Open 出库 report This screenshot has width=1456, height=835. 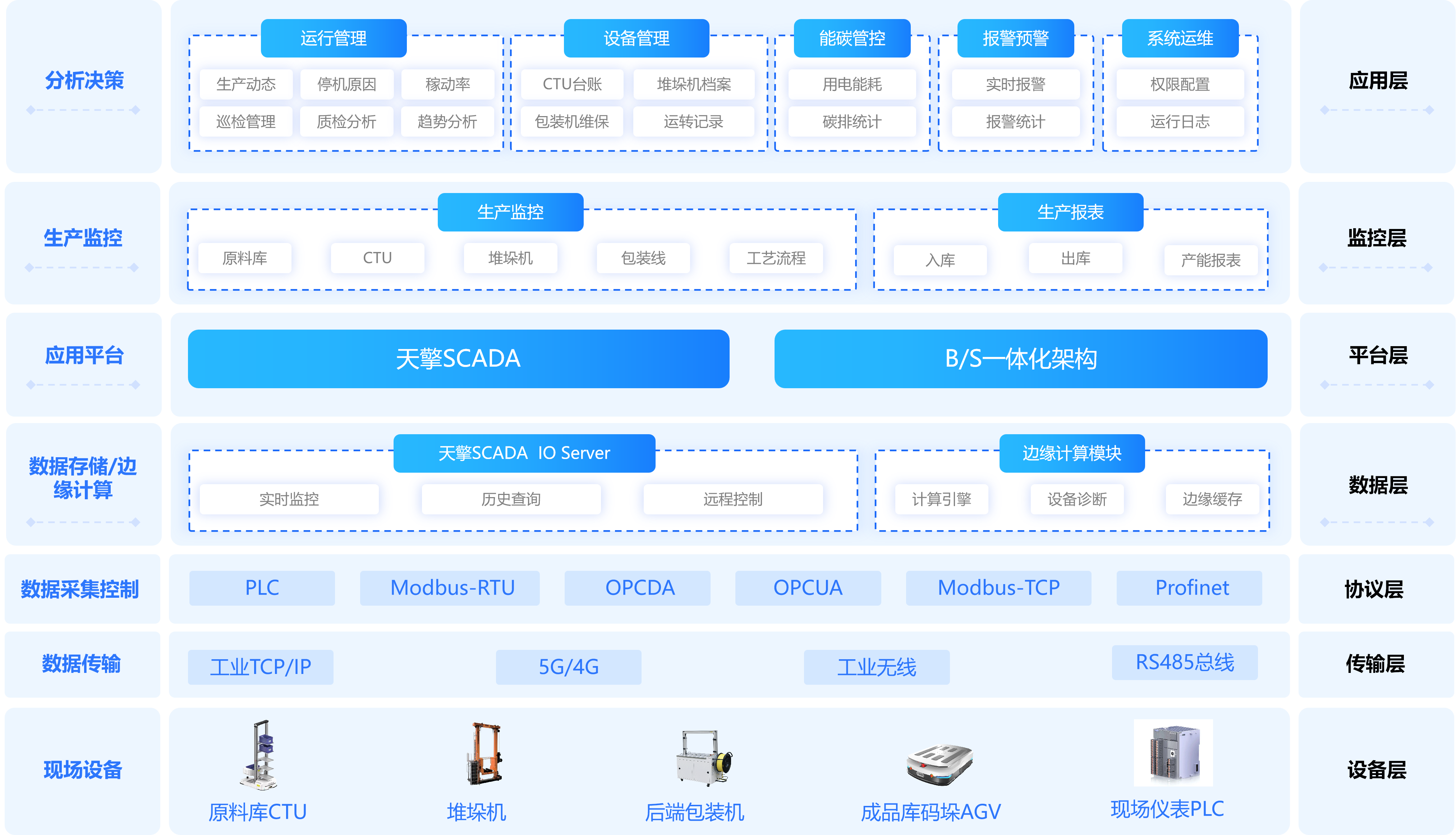coord(1076,258)
